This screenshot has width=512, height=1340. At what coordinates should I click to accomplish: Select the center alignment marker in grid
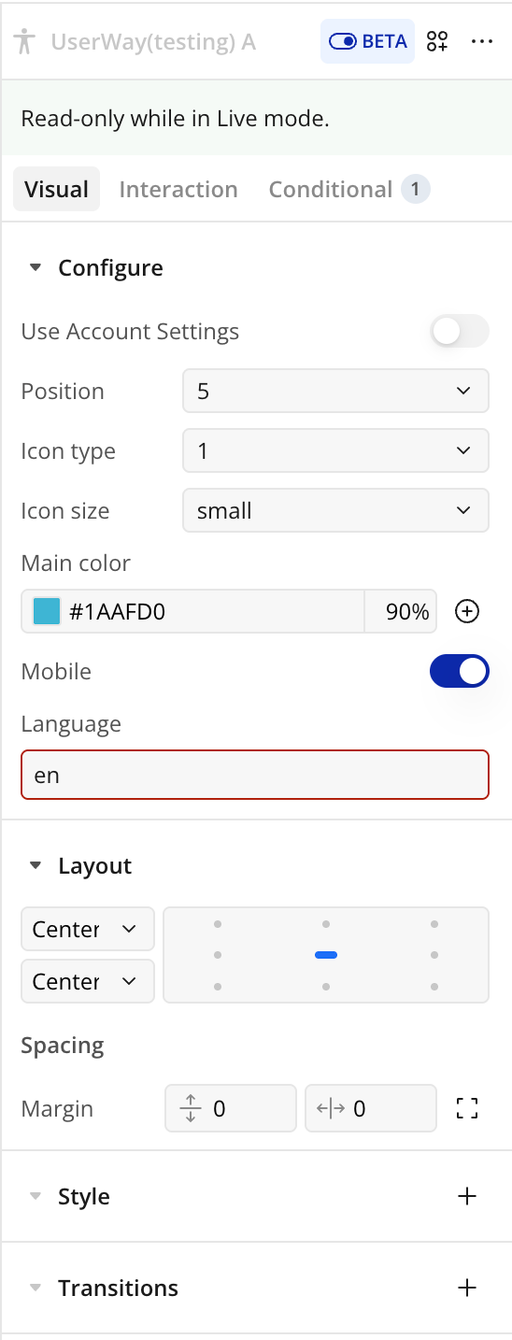pyautogui.click(x=326, y=955)
